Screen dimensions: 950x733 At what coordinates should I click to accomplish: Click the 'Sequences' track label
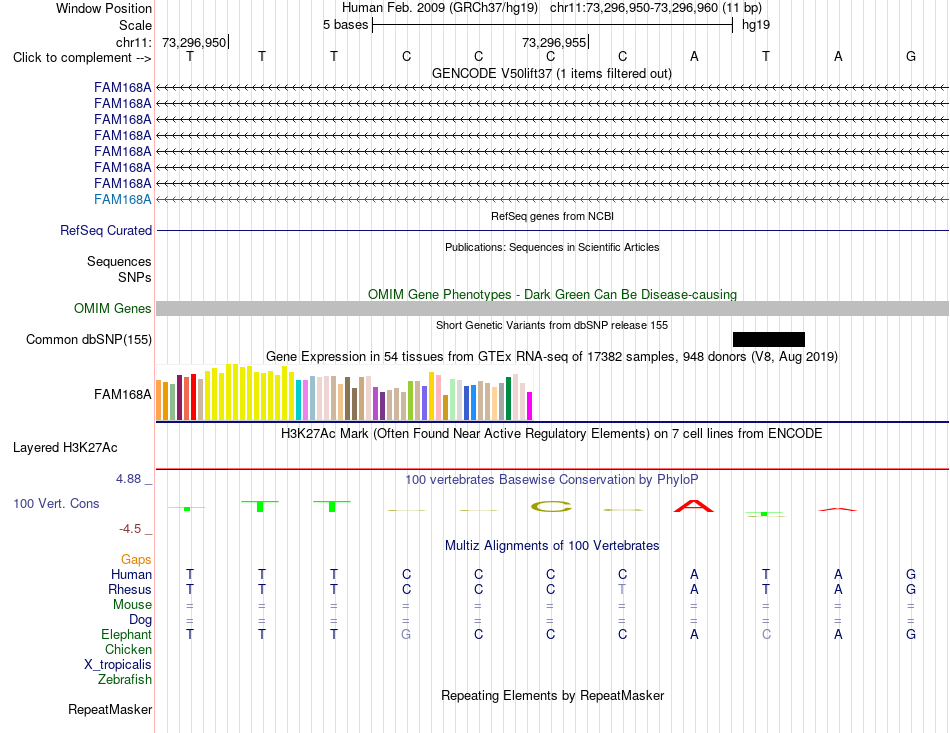click(119, 261)
